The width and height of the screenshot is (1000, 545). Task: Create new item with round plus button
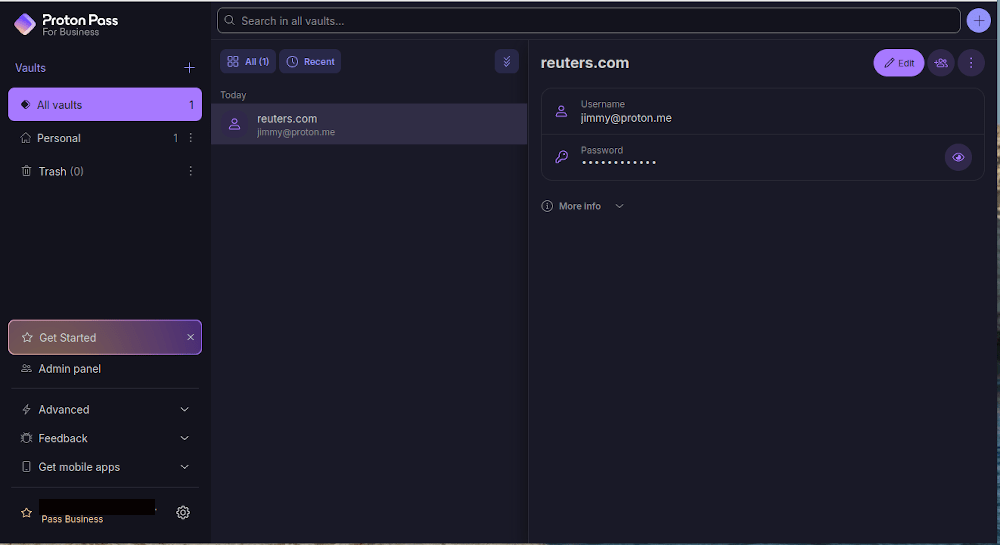pos(978,20)
